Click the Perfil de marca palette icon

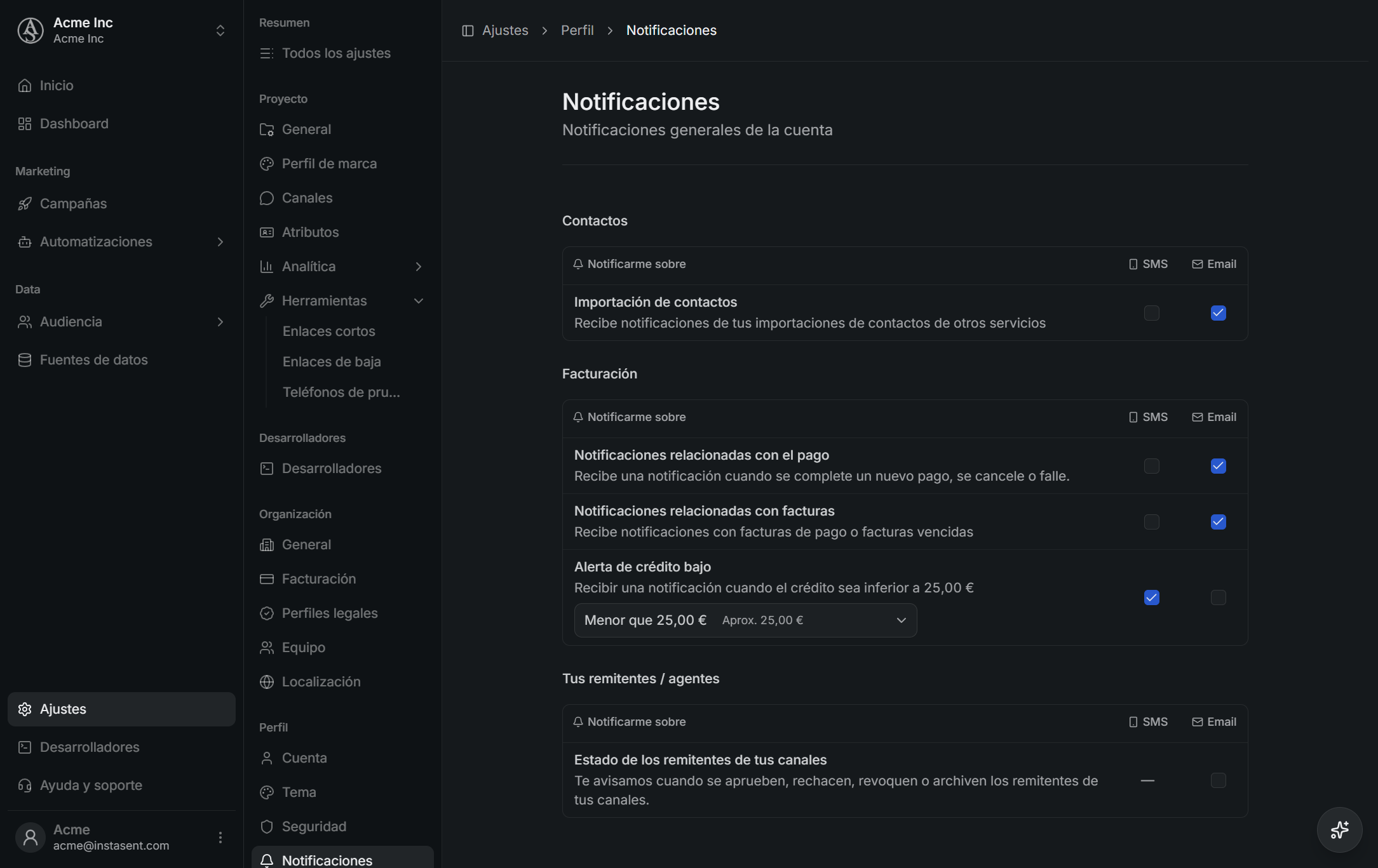pos(267,164)
